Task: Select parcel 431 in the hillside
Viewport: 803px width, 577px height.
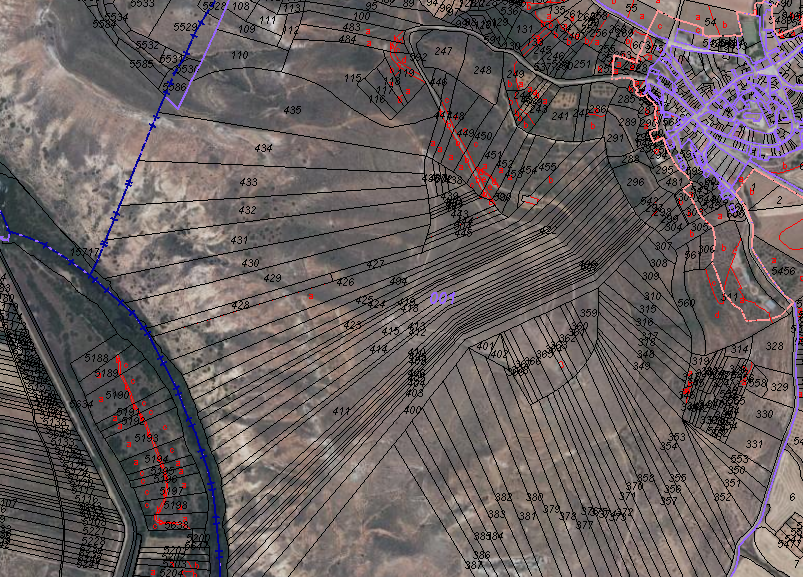Action: (x=239, y=240)
